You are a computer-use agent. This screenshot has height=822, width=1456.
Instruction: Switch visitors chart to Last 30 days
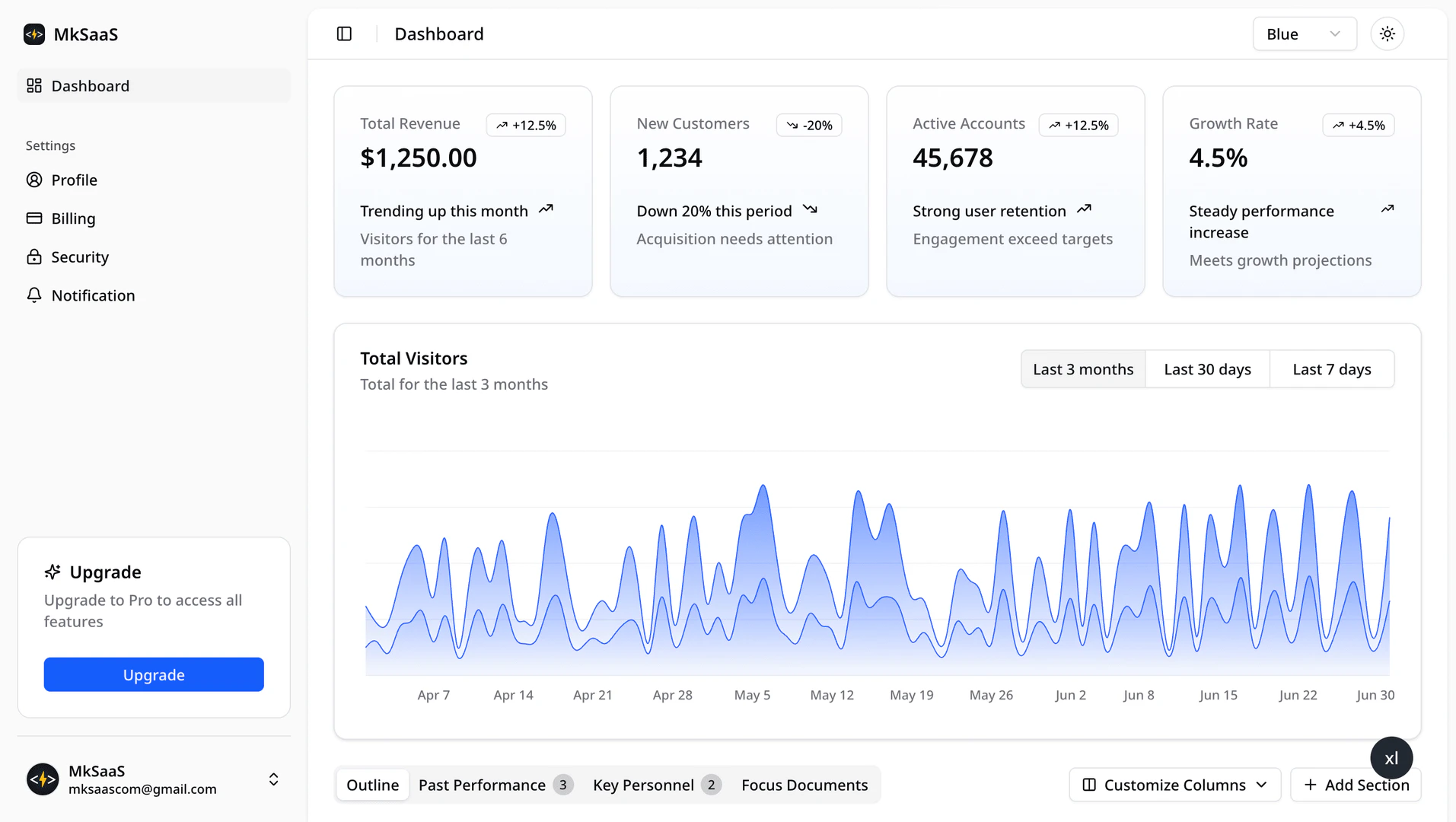point(1207,368)
